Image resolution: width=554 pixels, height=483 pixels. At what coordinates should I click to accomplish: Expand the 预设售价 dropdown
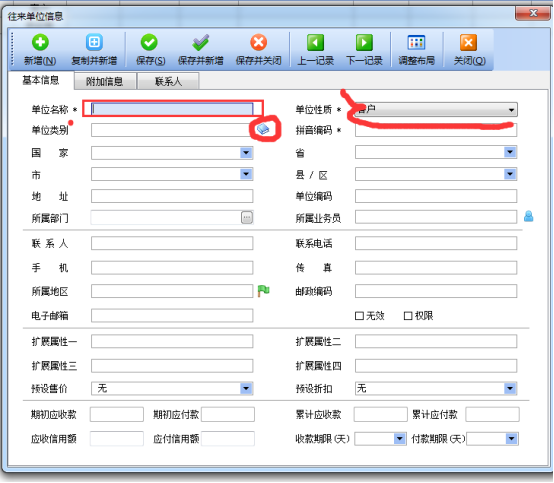pos(246,389)
